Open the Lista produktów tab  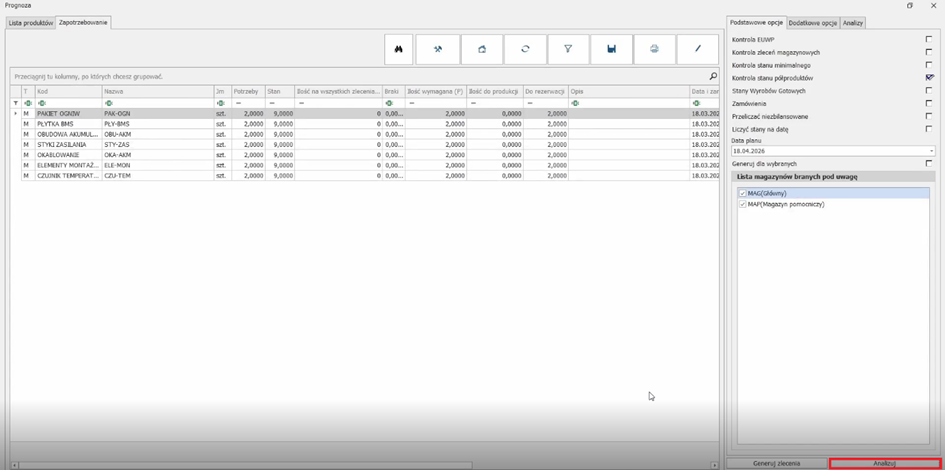30,21
